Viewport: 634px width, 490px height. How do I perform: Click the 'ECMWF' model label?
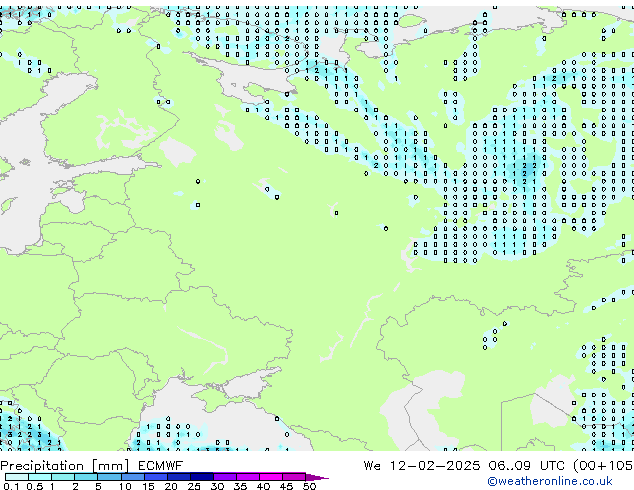(x=160, y=466)
